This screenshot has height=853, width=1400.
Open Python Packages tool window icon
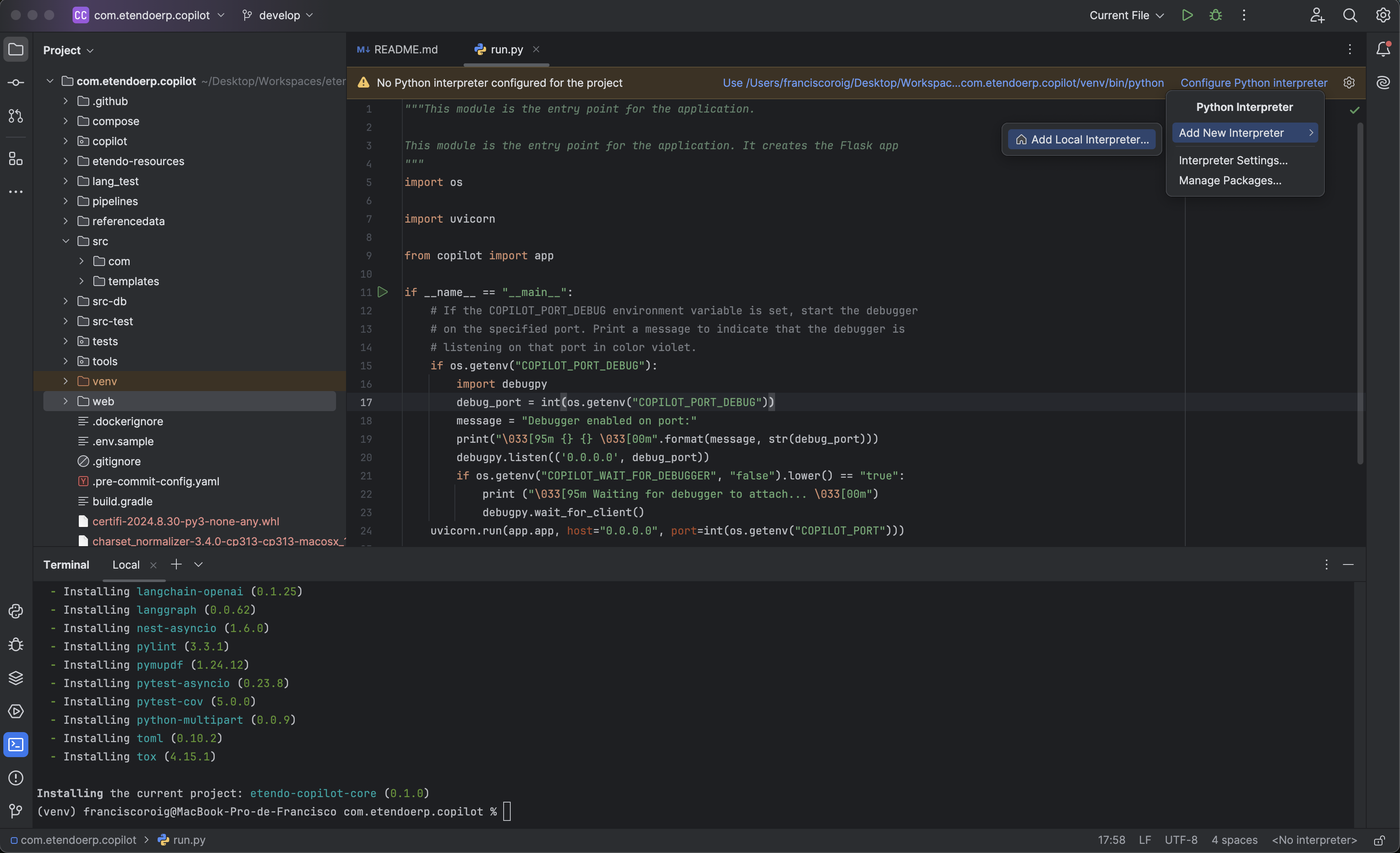tap(16, 678)
